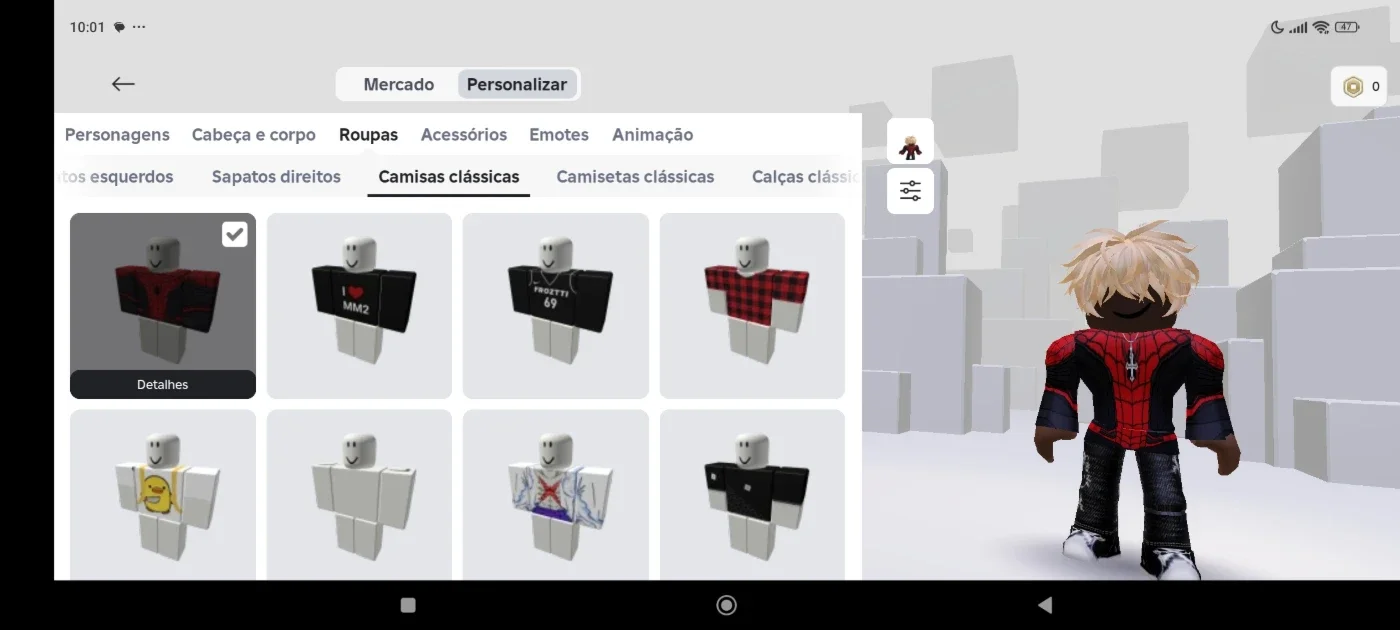Equip the white shirt with red X design
Screen dimensions: 1400x630
[556, 495]
